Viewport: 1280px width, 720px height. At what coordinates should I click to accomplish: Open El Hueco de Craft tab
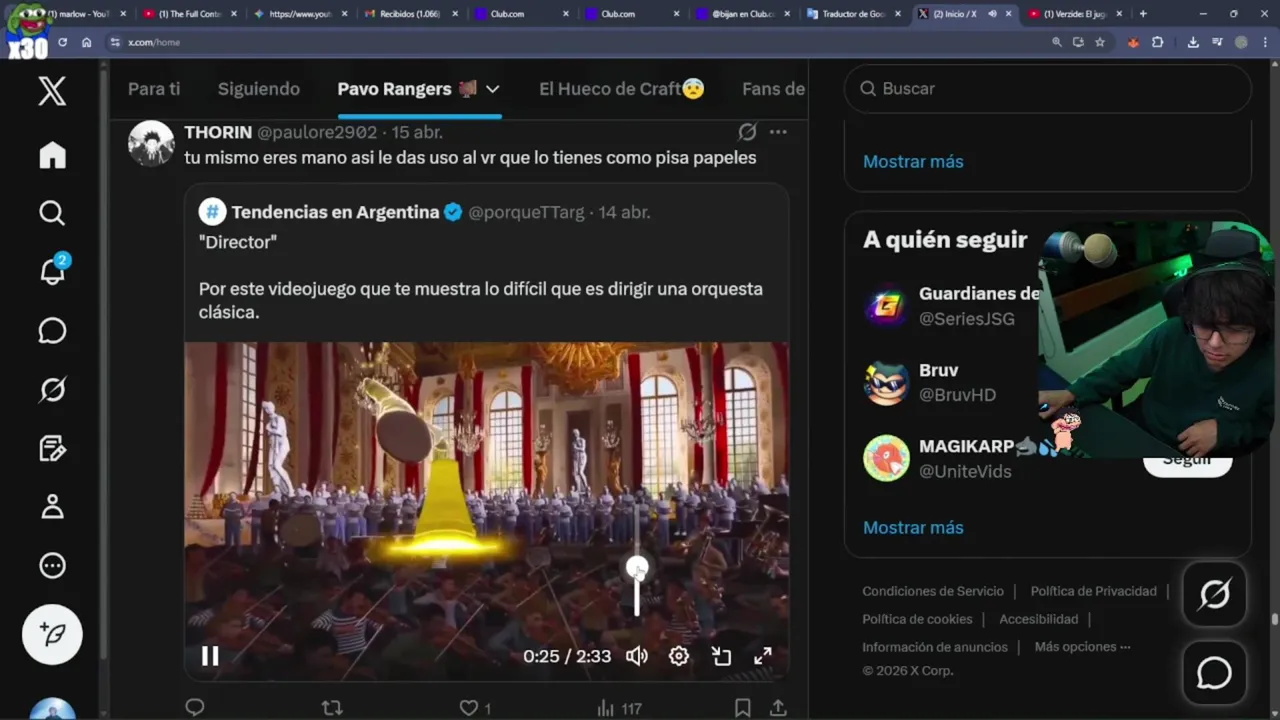tap(622, 89)
